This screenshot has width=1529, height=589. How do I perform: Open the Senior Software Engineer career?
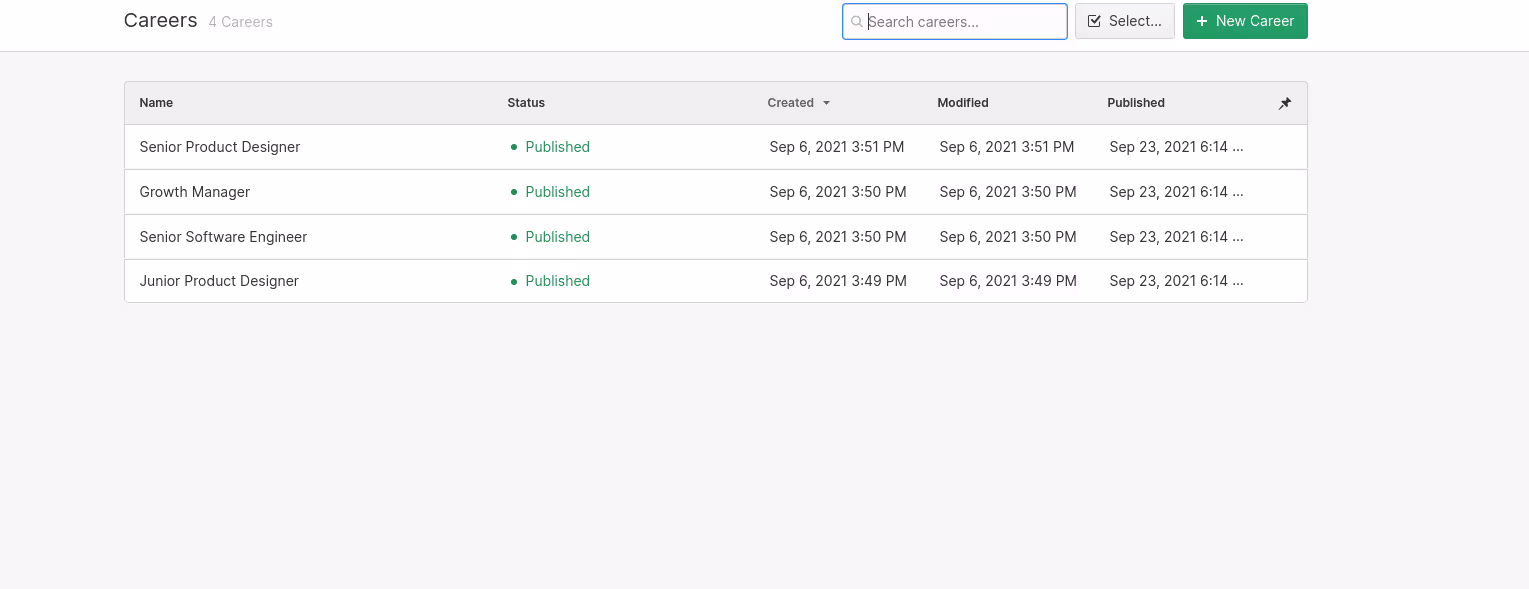[x=223, y=237]
